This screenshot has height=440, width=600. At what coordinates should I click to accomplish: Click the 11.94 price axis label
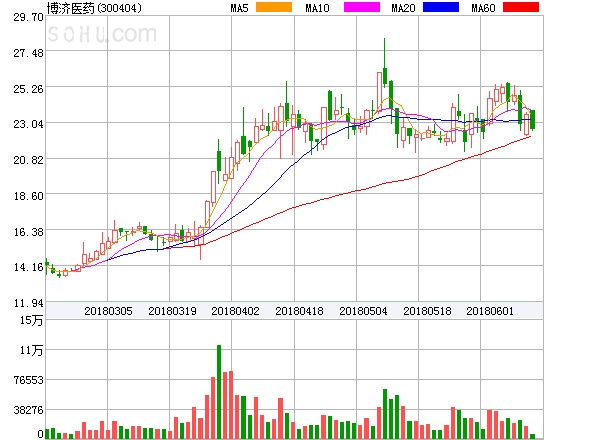pyautogui.click(x=29, y=303)
